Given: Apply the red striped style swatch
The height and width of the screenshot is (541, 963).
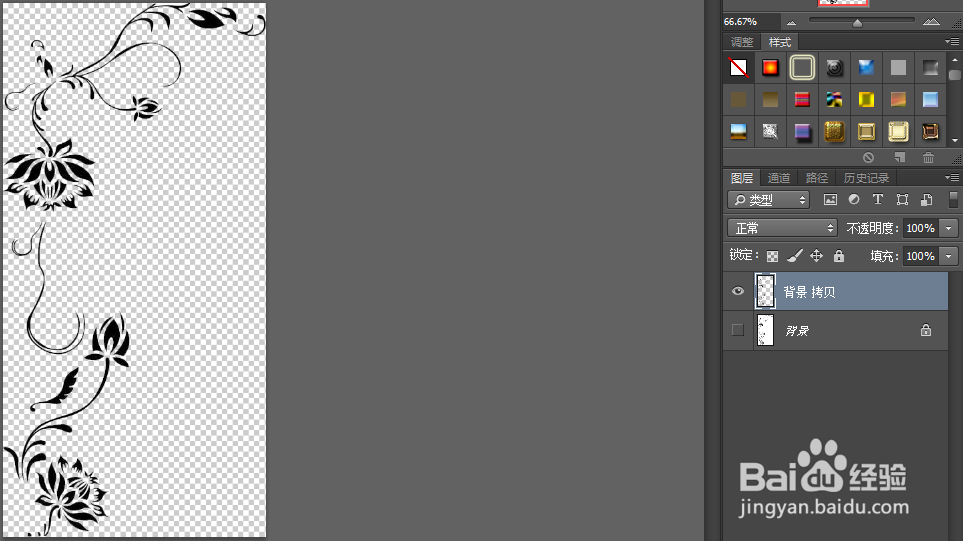Looking at the screenshot, I should pos(802,99).
